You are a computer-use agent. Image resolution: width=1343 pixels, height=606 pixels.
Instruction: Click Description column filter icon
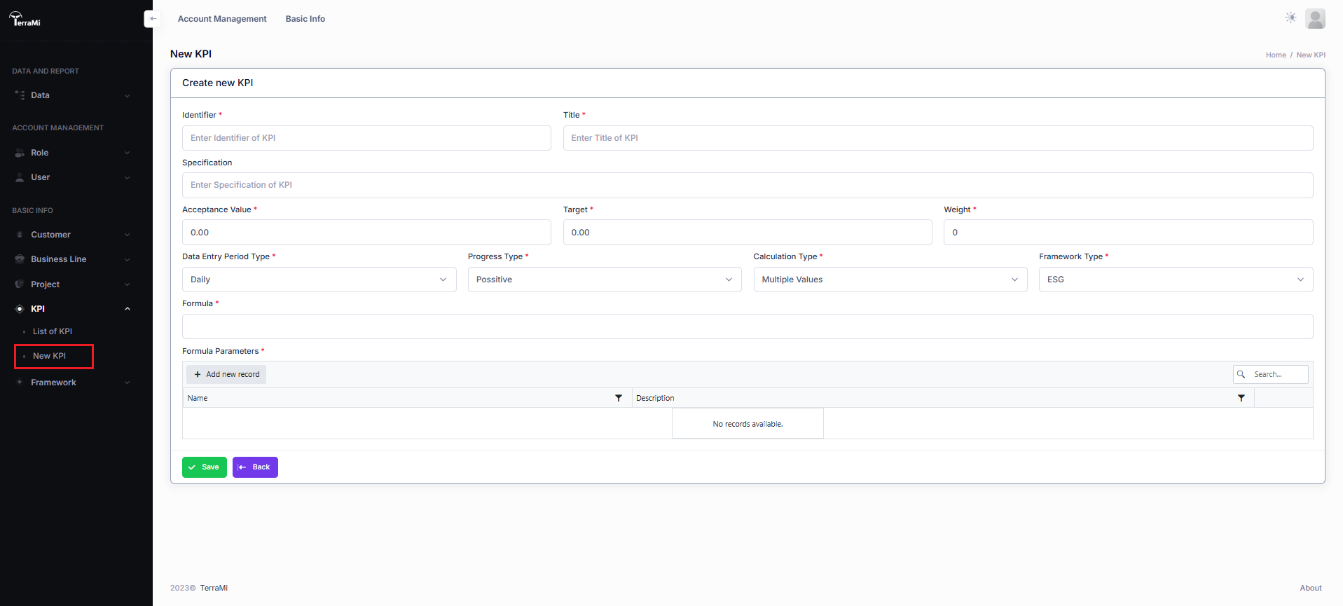1241,398
